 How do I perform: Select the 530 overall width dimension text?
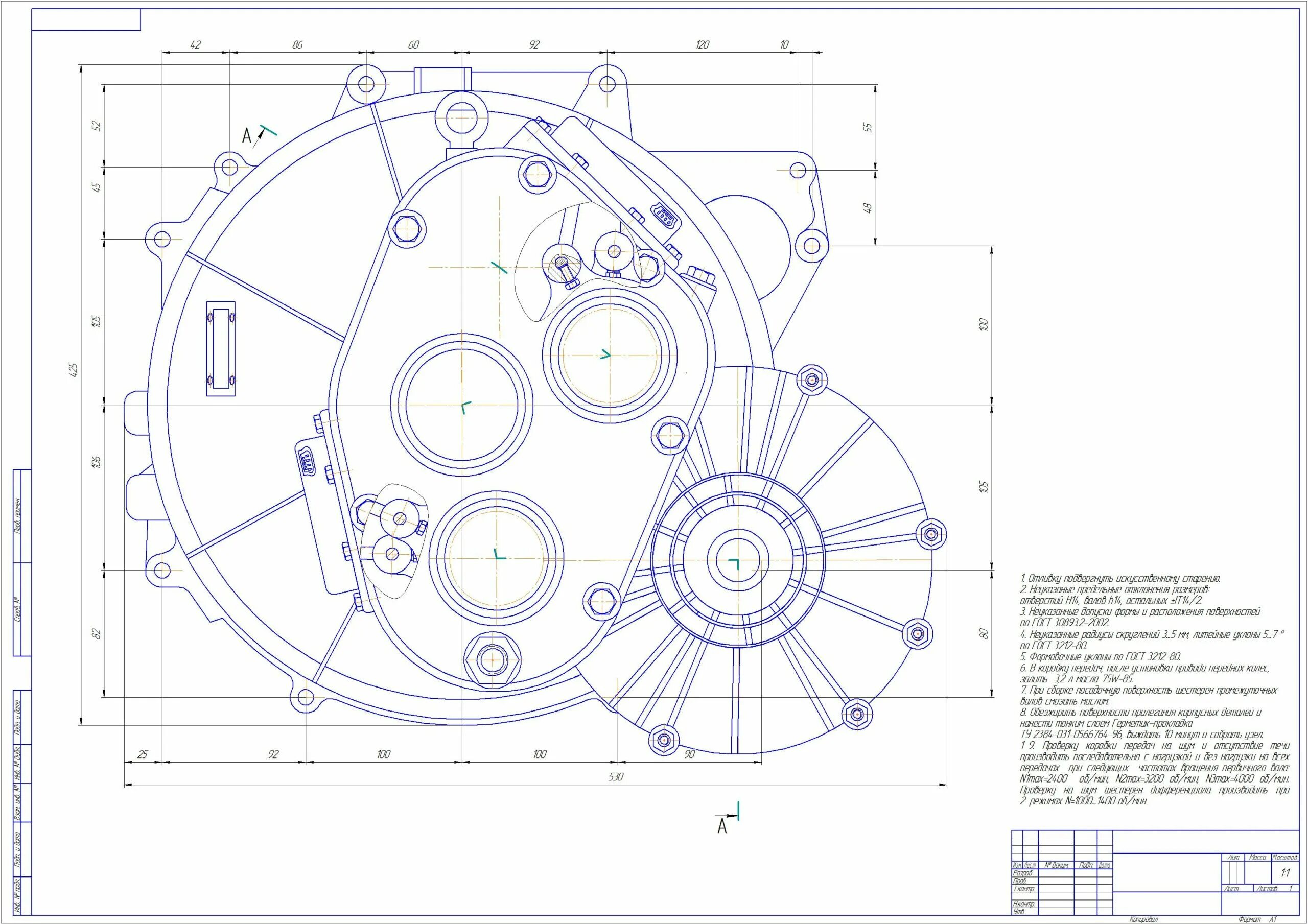pyautogui.click(x=616, y=777)
